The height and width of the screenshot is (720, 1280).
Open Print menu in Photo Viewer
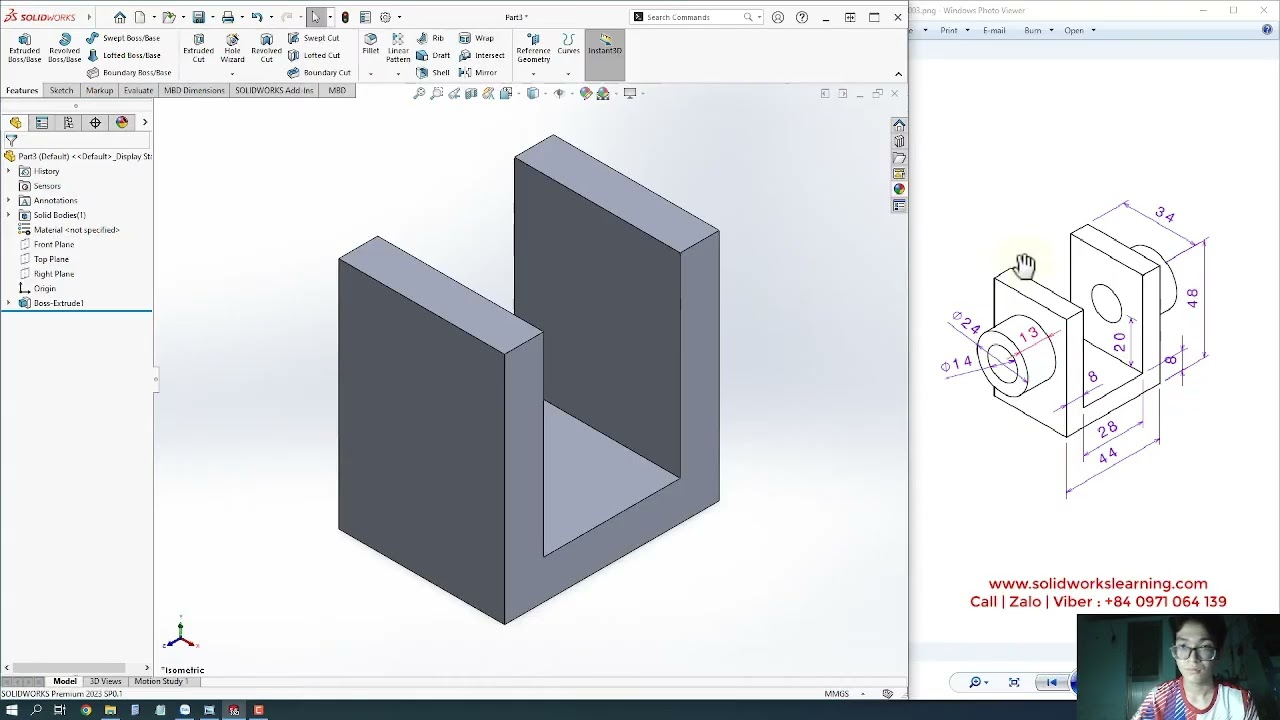952,30
